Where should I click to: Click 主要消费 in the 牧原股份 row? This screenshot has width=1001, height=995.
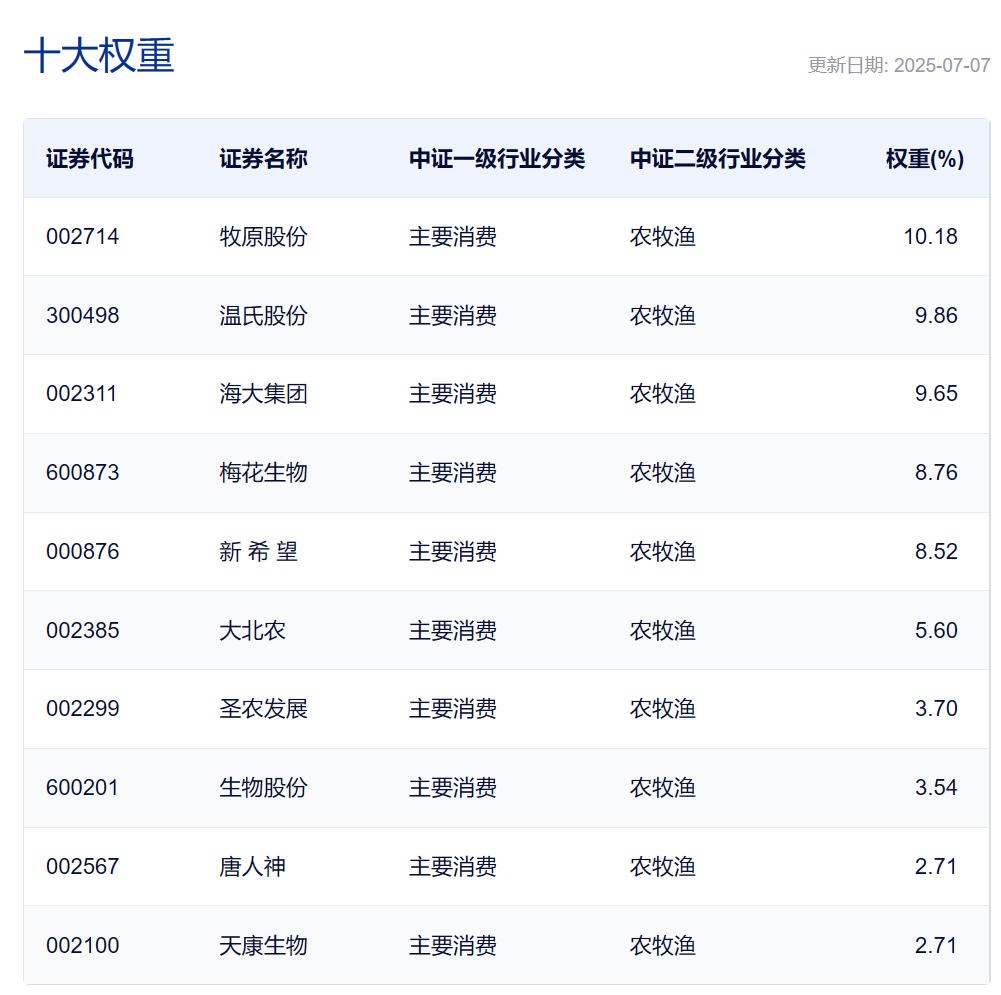[453, 237]
